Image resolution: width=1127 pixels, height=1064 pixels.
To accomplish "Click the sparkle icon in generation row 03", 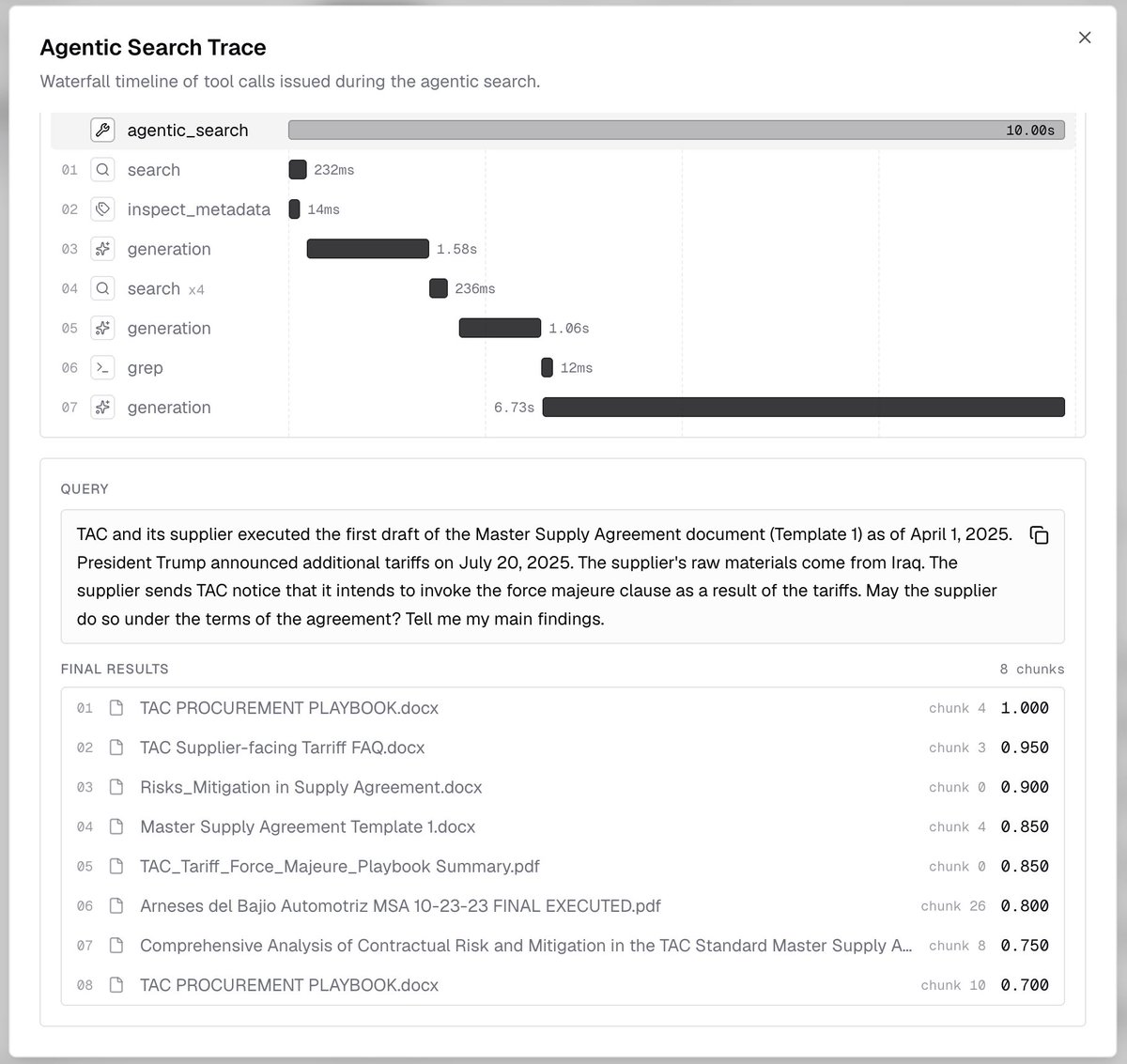I will coord(102,249).
